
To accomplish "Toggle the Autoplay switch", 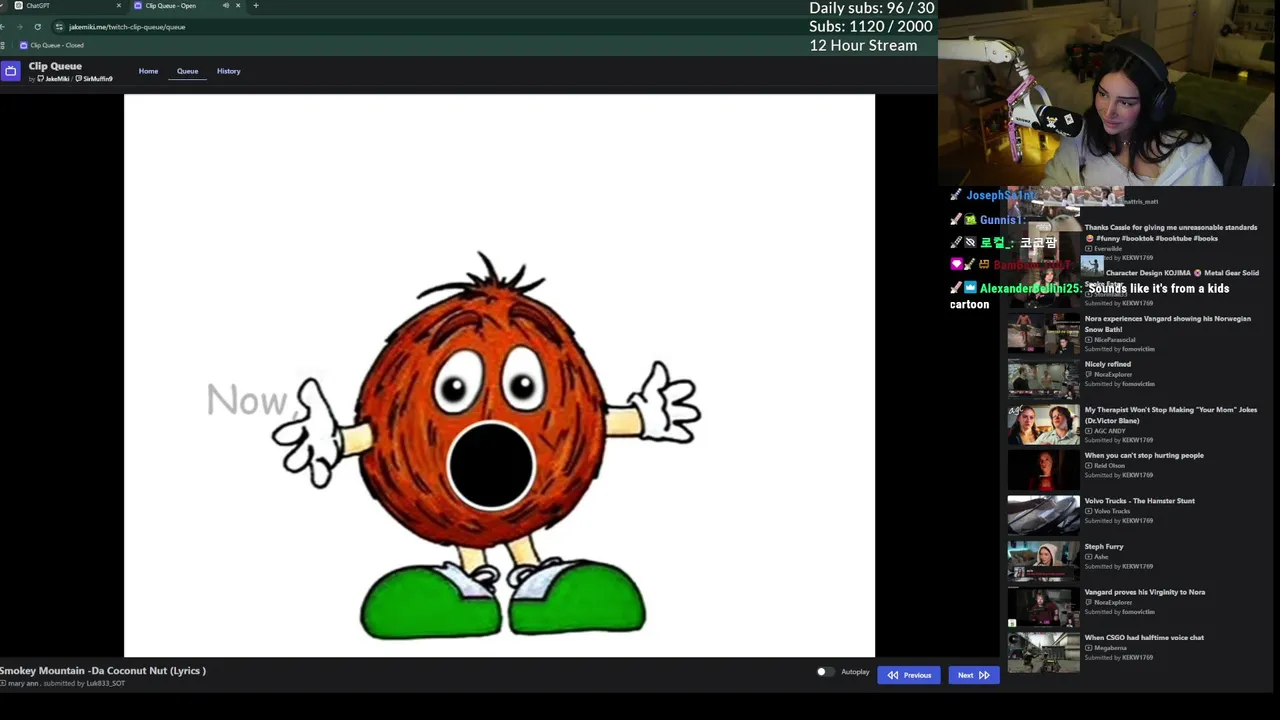I will pos(824,672).
